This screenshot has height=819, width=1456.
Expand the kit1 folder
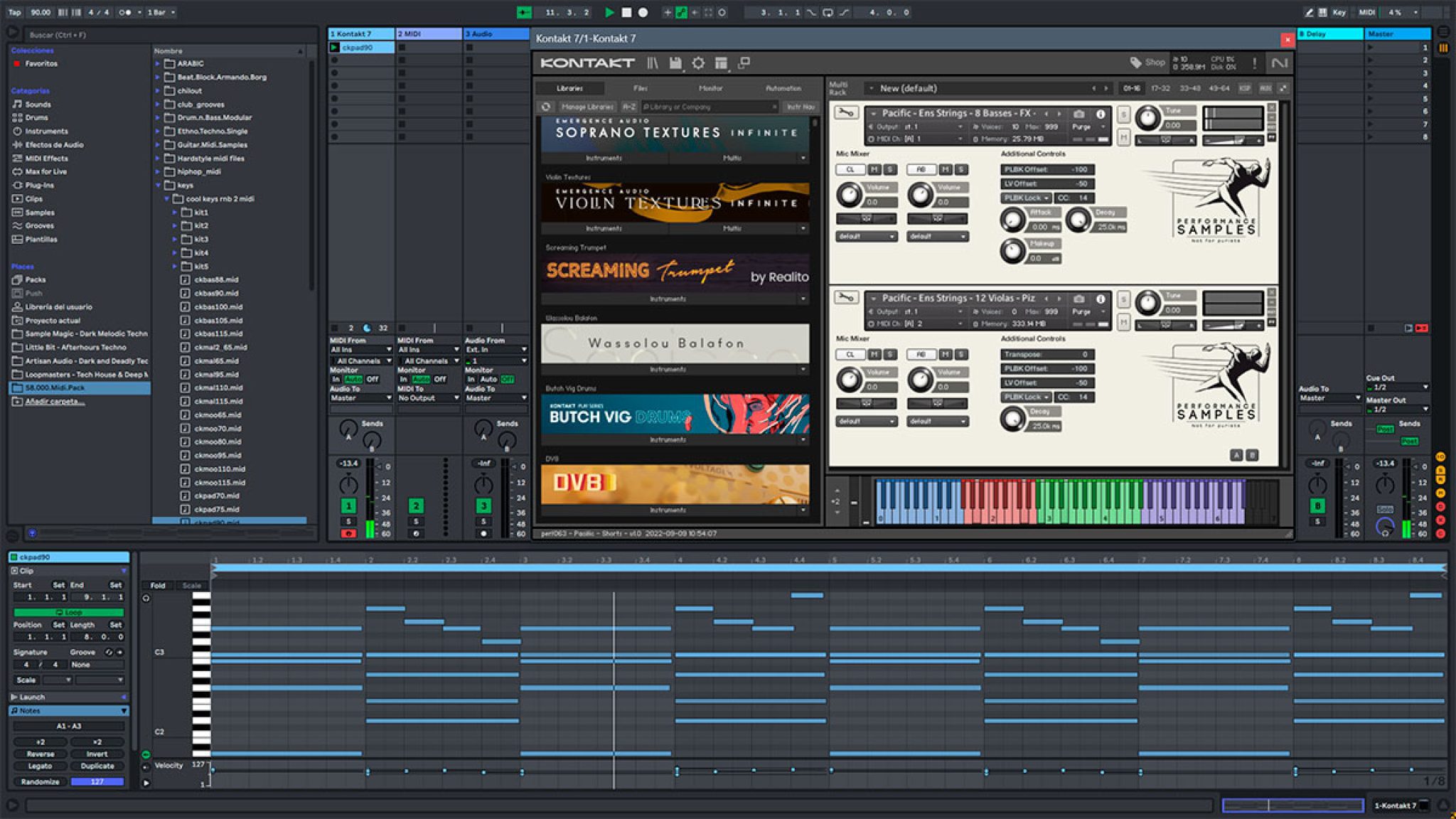(175, 212)
